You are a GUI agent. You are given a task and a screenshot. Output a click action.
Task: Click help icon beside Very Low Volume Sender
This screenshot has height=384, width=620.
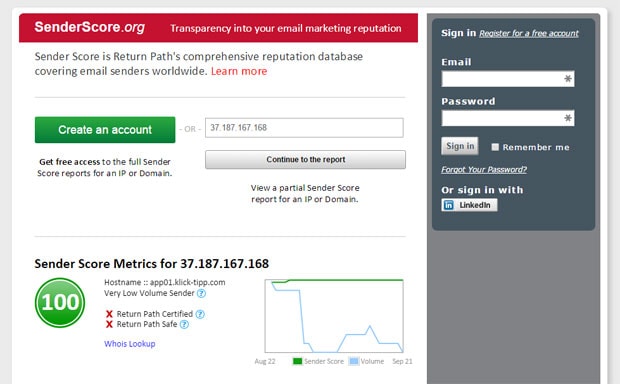pyautogui.click(x=201, y=293)
